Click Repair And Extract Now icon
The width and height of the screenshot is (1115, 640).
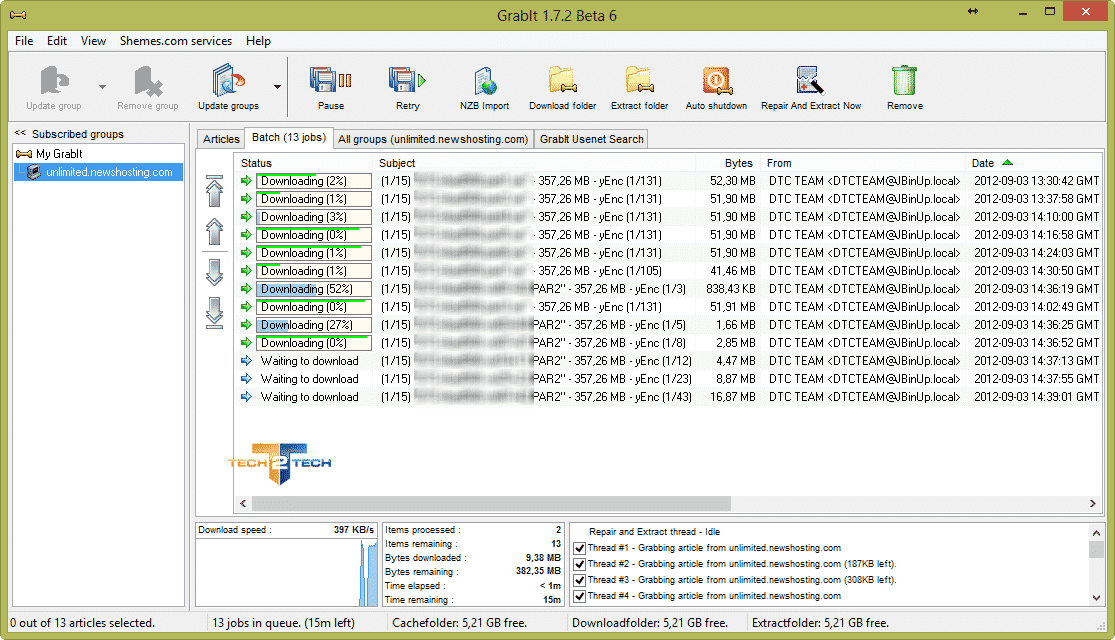(810, 84)
